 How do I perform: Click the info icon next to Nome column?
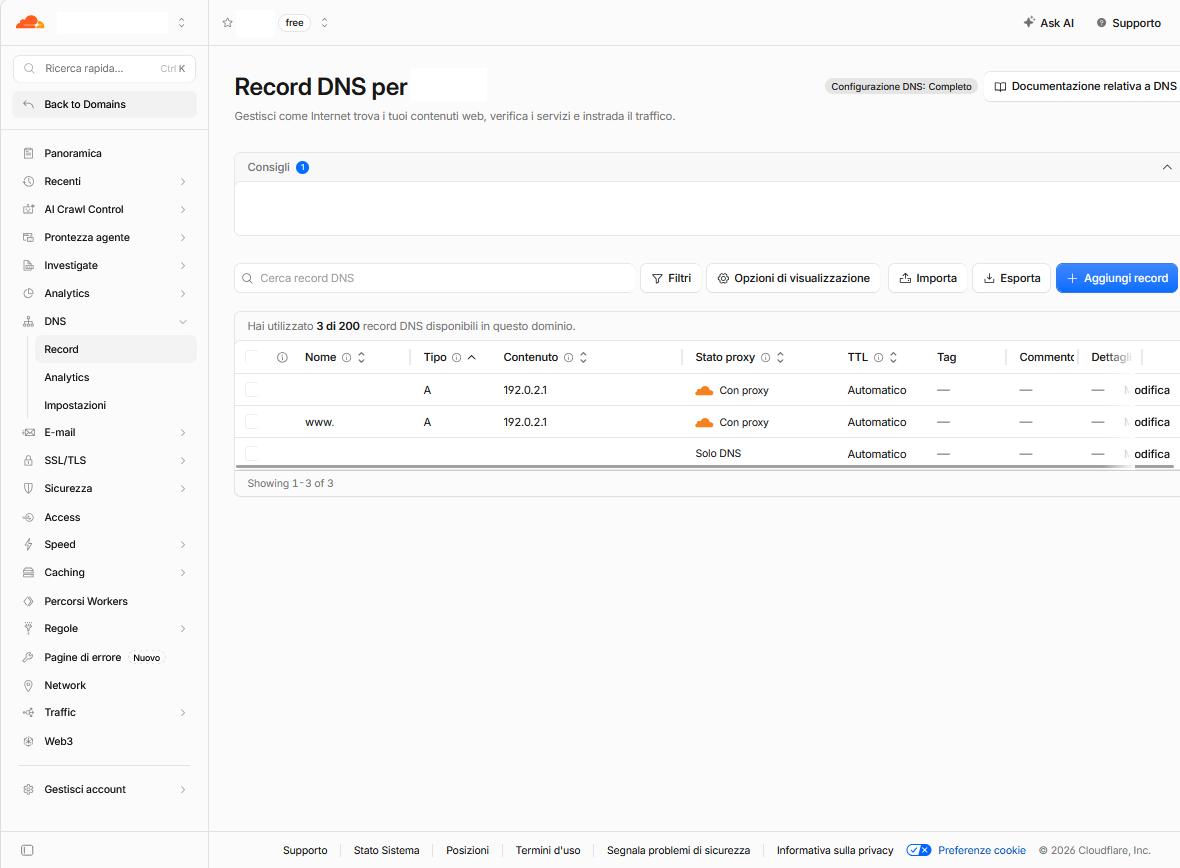click(347, 358)
